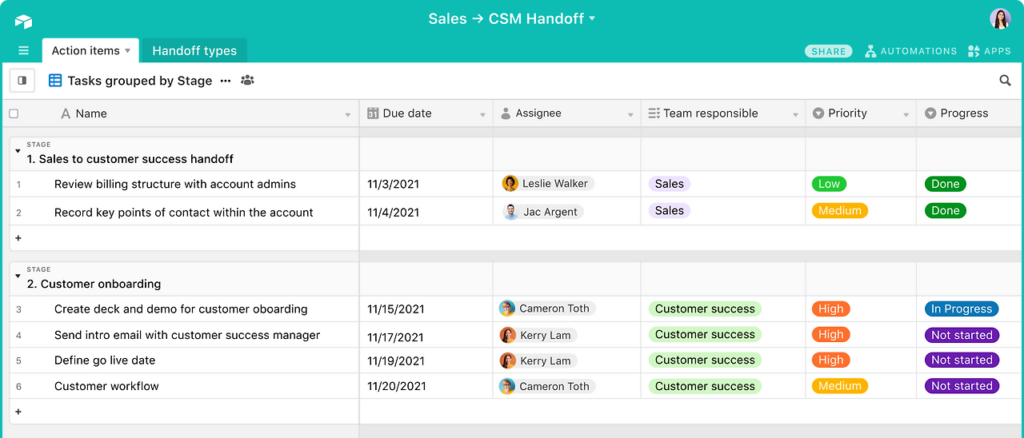Viewport: 1024px width, 438px height.
Task: Open the Priority column dropdown arrow
Action: tap(905, 115)
